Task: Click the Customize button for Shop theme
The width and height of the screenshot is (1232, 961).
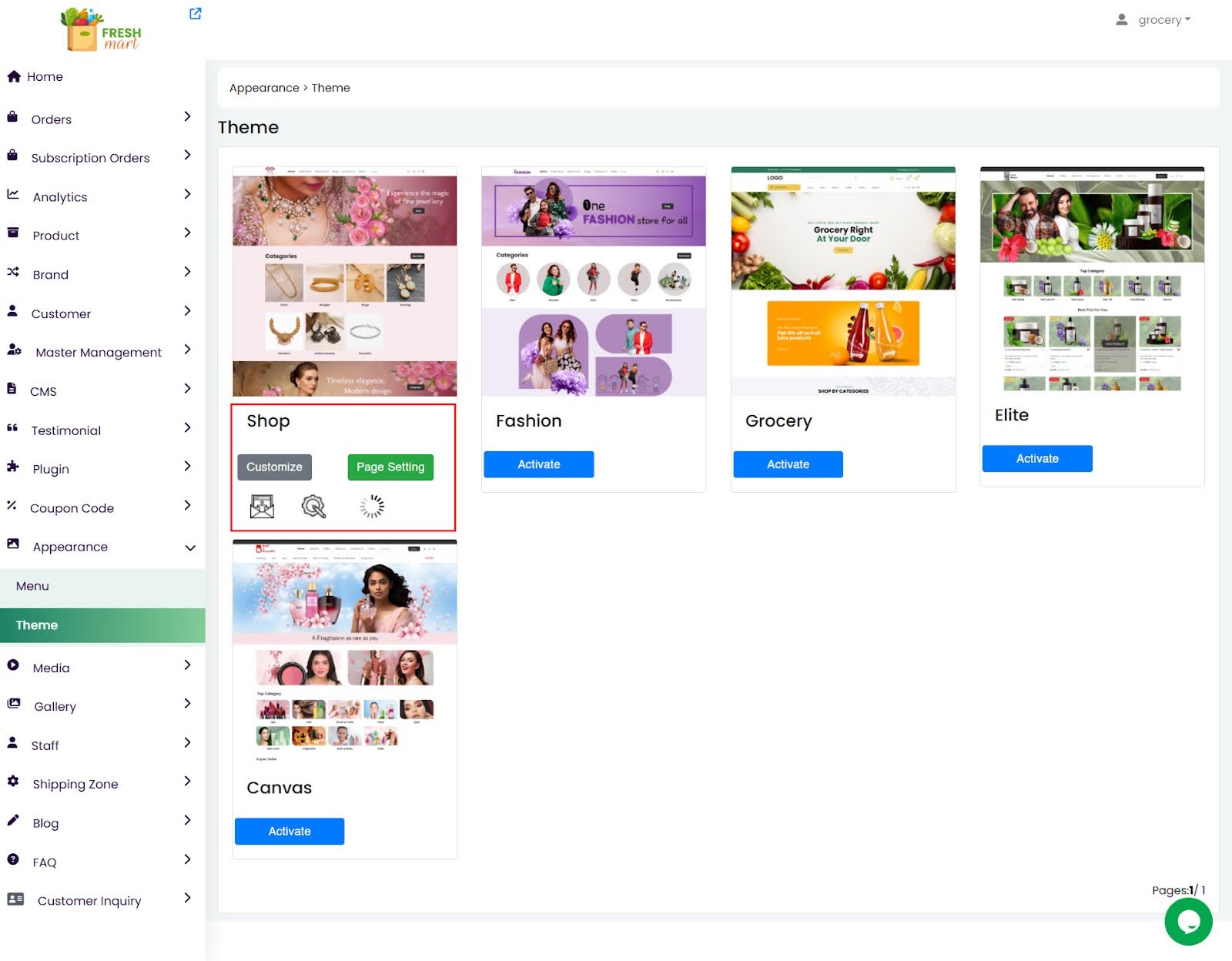Action: [274, 467]
